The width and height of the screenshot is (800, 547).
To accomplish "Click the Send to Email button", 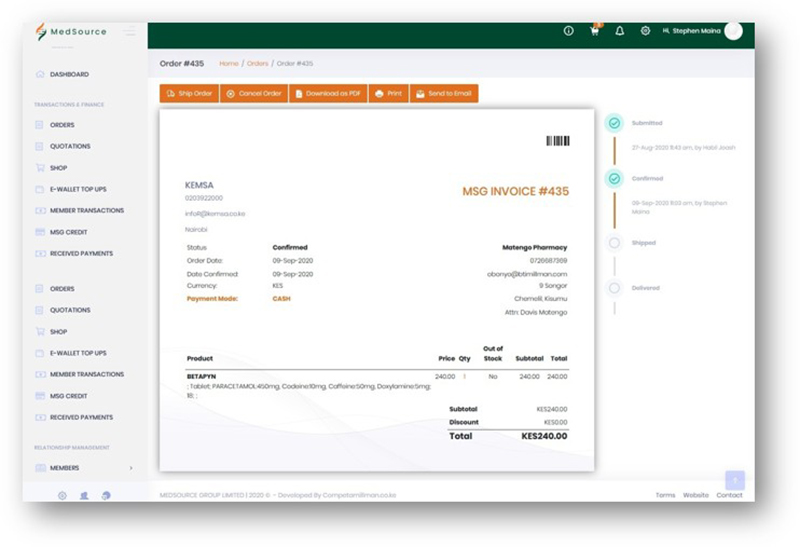I will 444,93.
